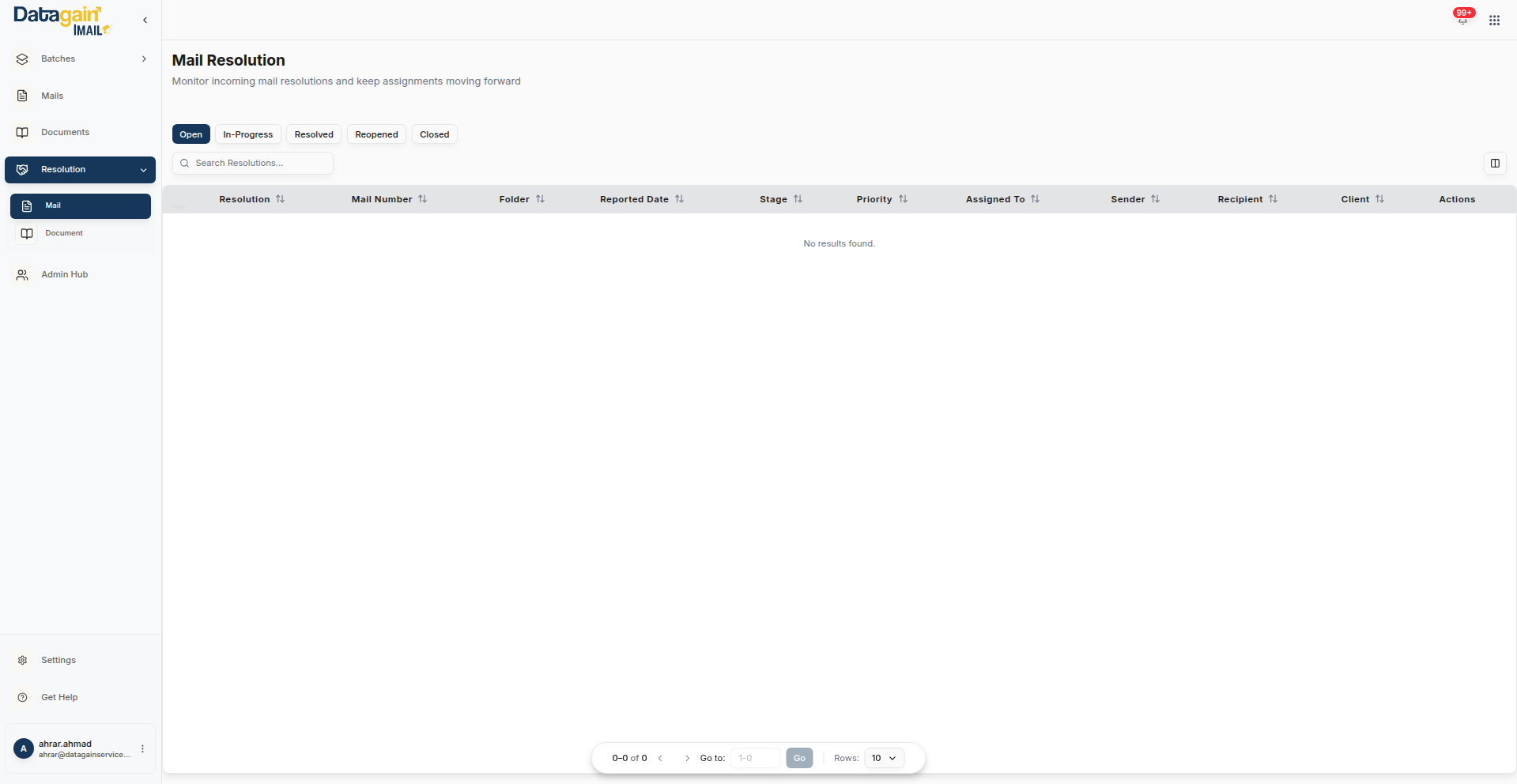Image resolution: width=1517 pixels, height=784 pixels.
Task: Sort by Priority column arrows
Action: [903, 199]
